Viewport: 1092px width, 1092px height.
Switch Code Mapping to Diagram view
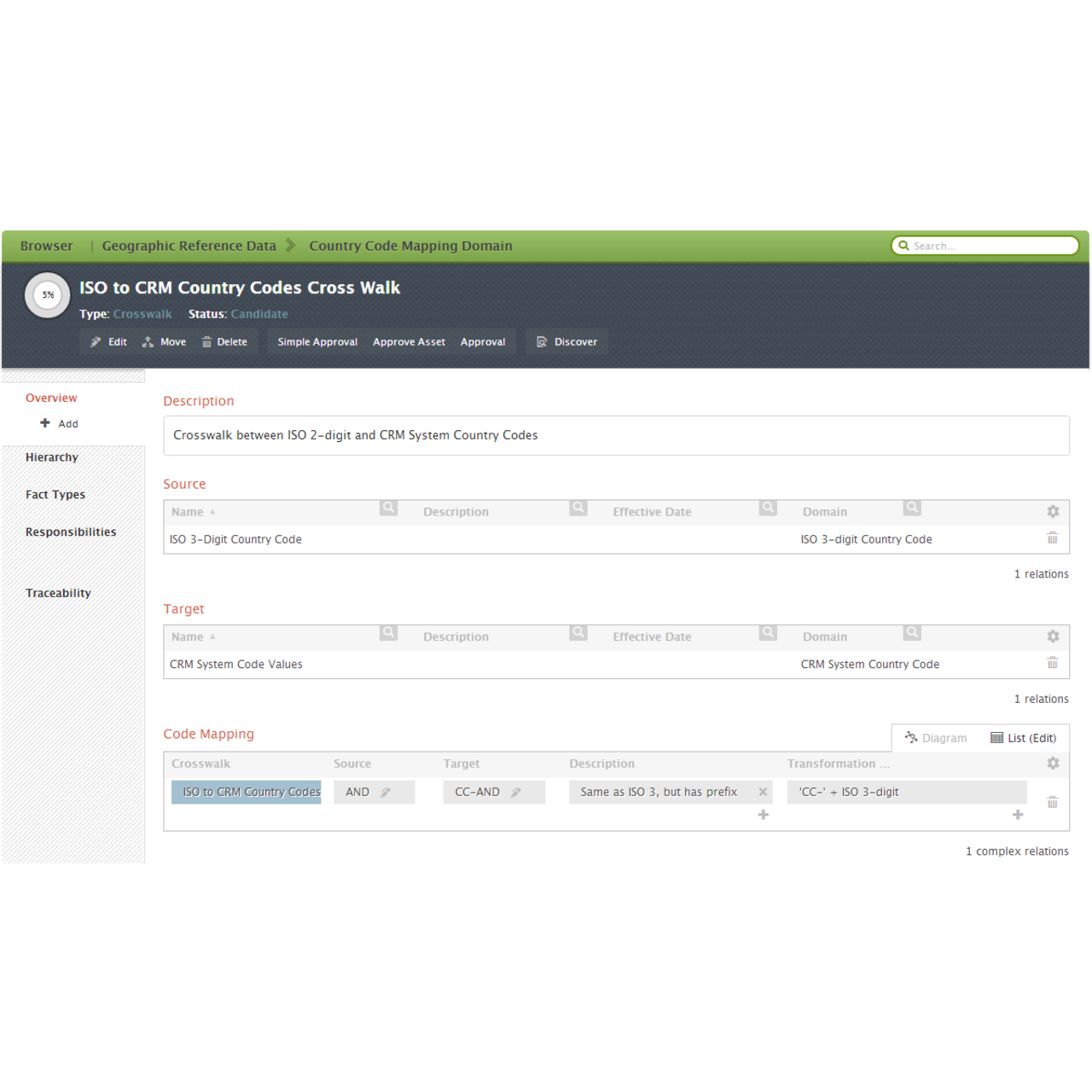tap(935, 737)
